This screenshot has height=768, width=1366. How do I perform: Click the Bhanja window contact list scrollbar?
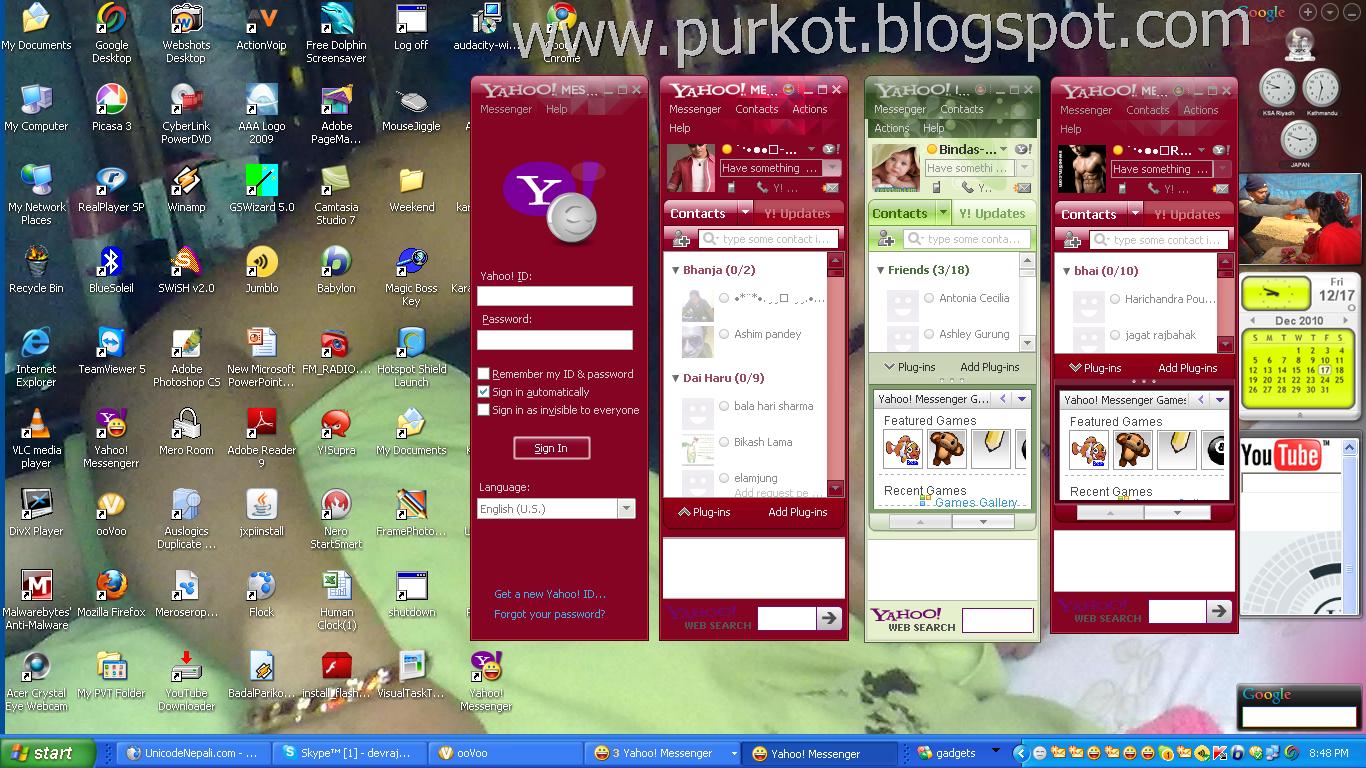click(836, 376)
